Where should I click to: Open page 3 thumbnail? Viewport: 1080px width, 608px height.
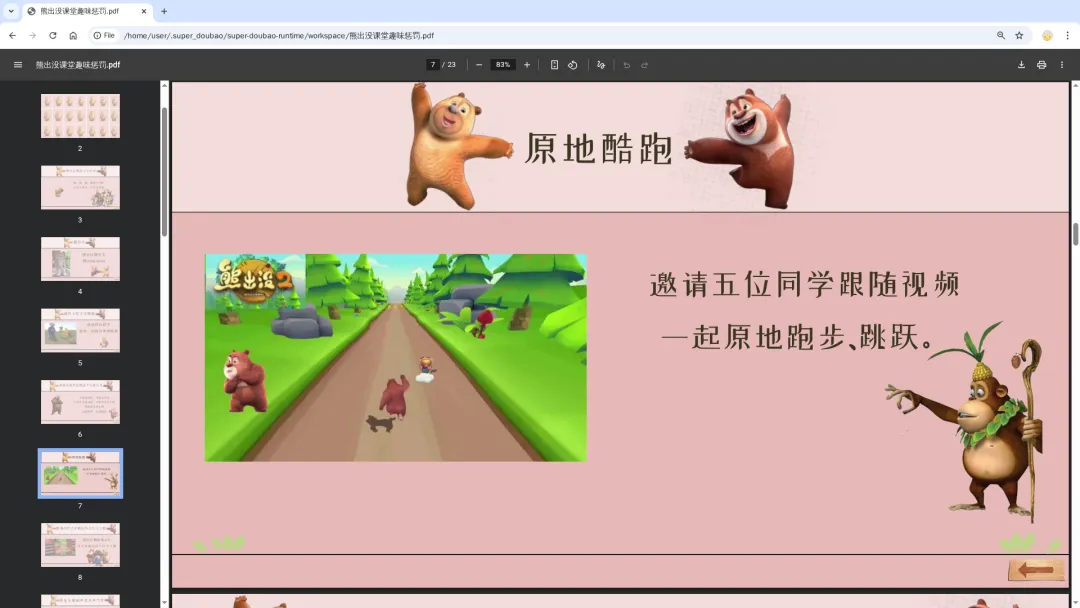[80, 187]
